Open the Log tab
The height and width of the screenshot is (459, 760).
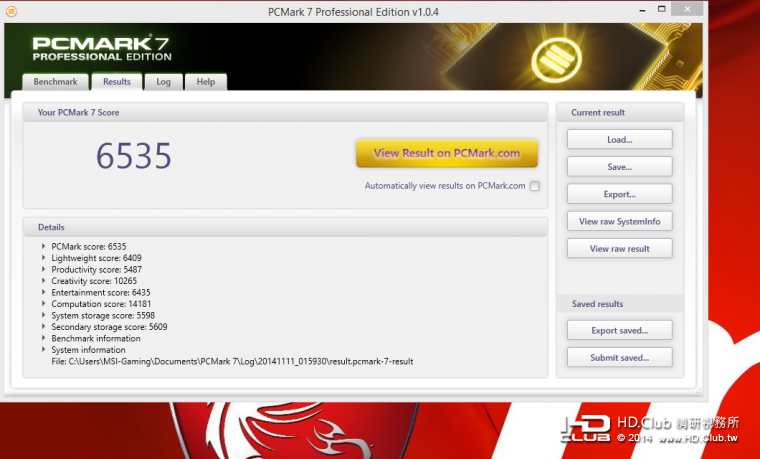163,82
